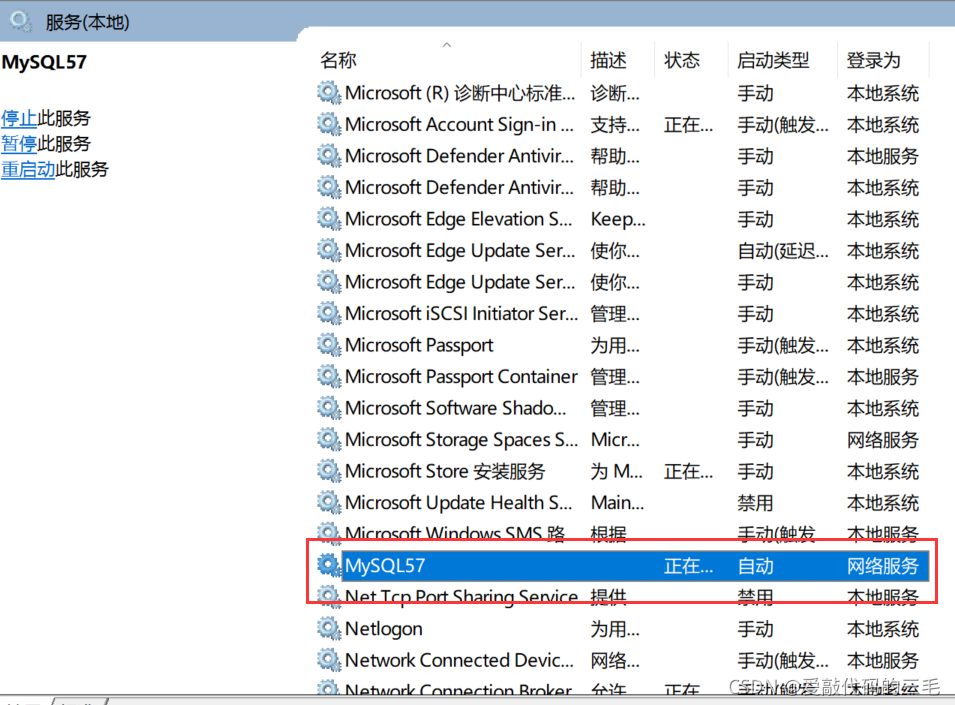
Task: Click gear icon of Microsoft Passport Container service
Action: click(x=329, y=376)
